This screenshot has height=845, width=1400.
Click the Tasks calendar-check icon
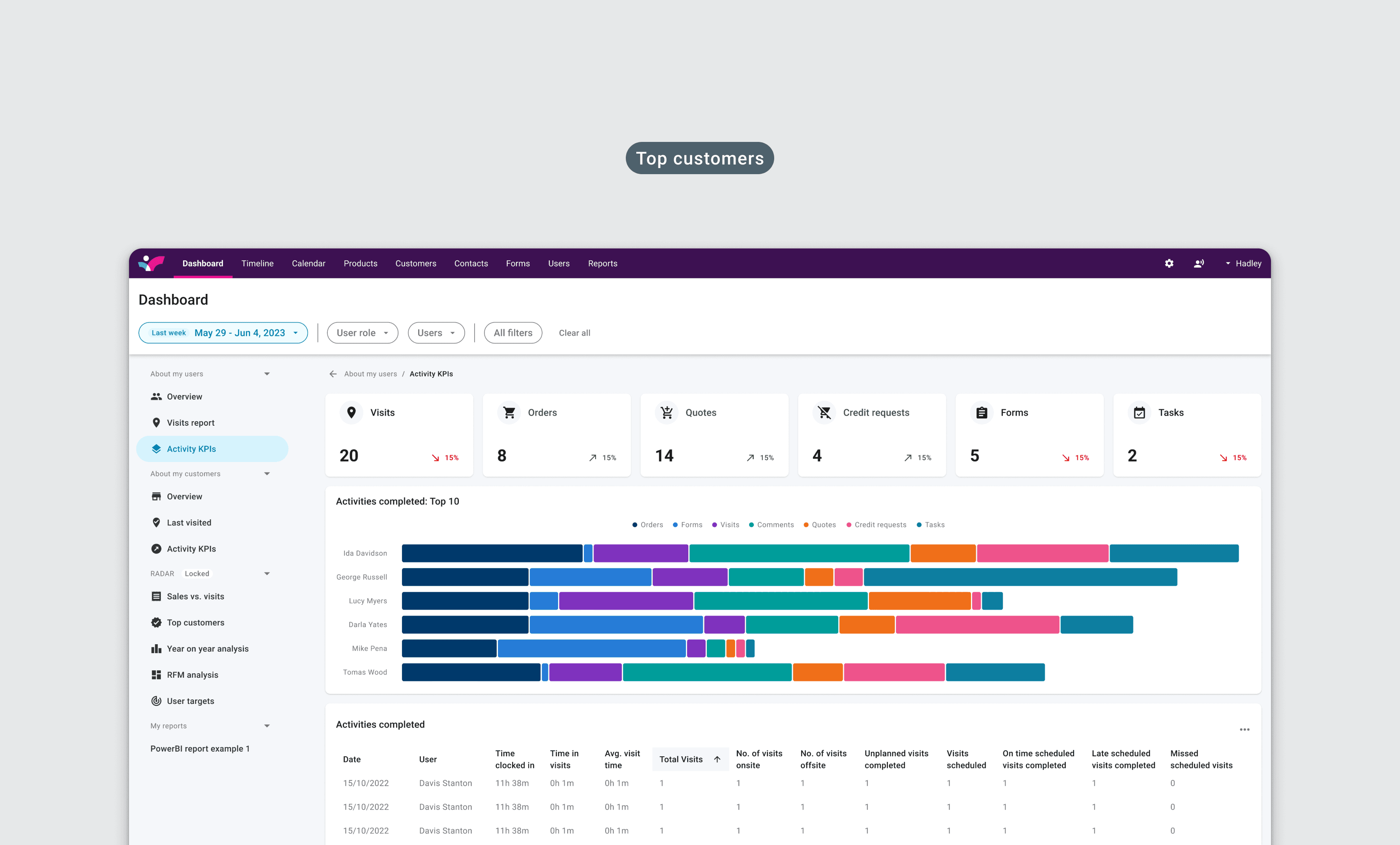(x=1139, y=412)
